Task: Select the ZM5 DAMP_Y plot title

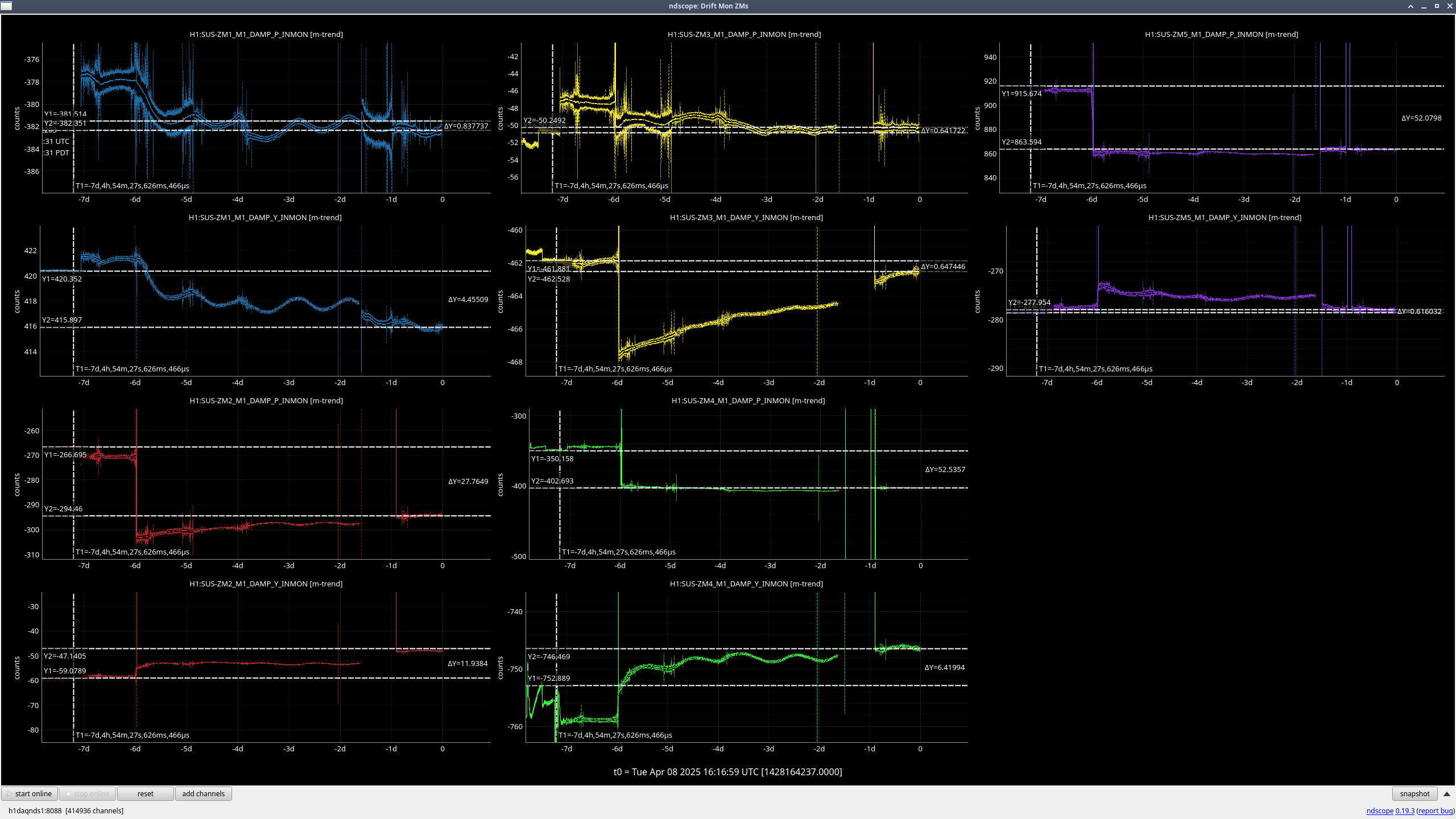Action: click(1225, 217)
